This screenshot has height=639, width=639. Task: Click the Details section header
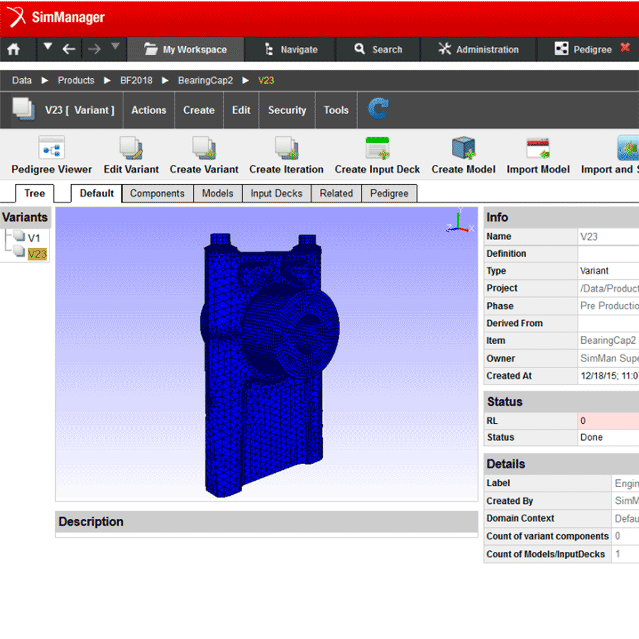(x=562, y=464)
